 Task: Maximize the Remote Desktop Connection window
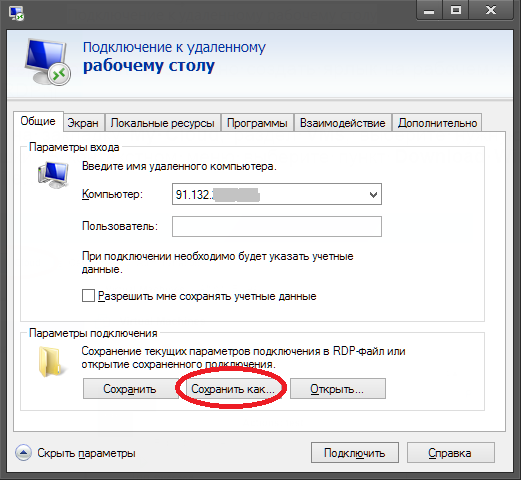click(456, 11)
